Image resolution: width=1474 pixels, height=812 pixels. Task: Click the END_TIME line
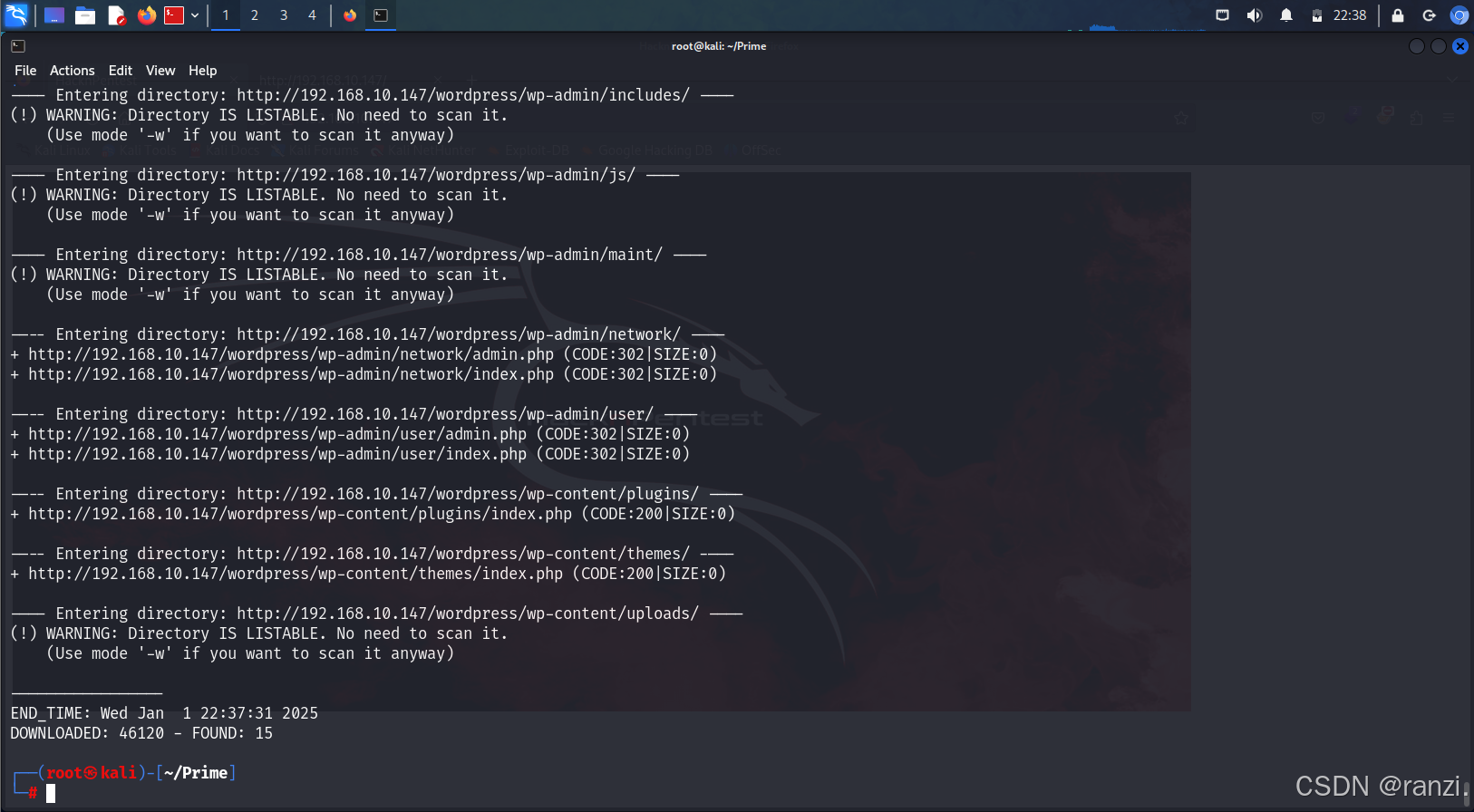click(164, 713)
